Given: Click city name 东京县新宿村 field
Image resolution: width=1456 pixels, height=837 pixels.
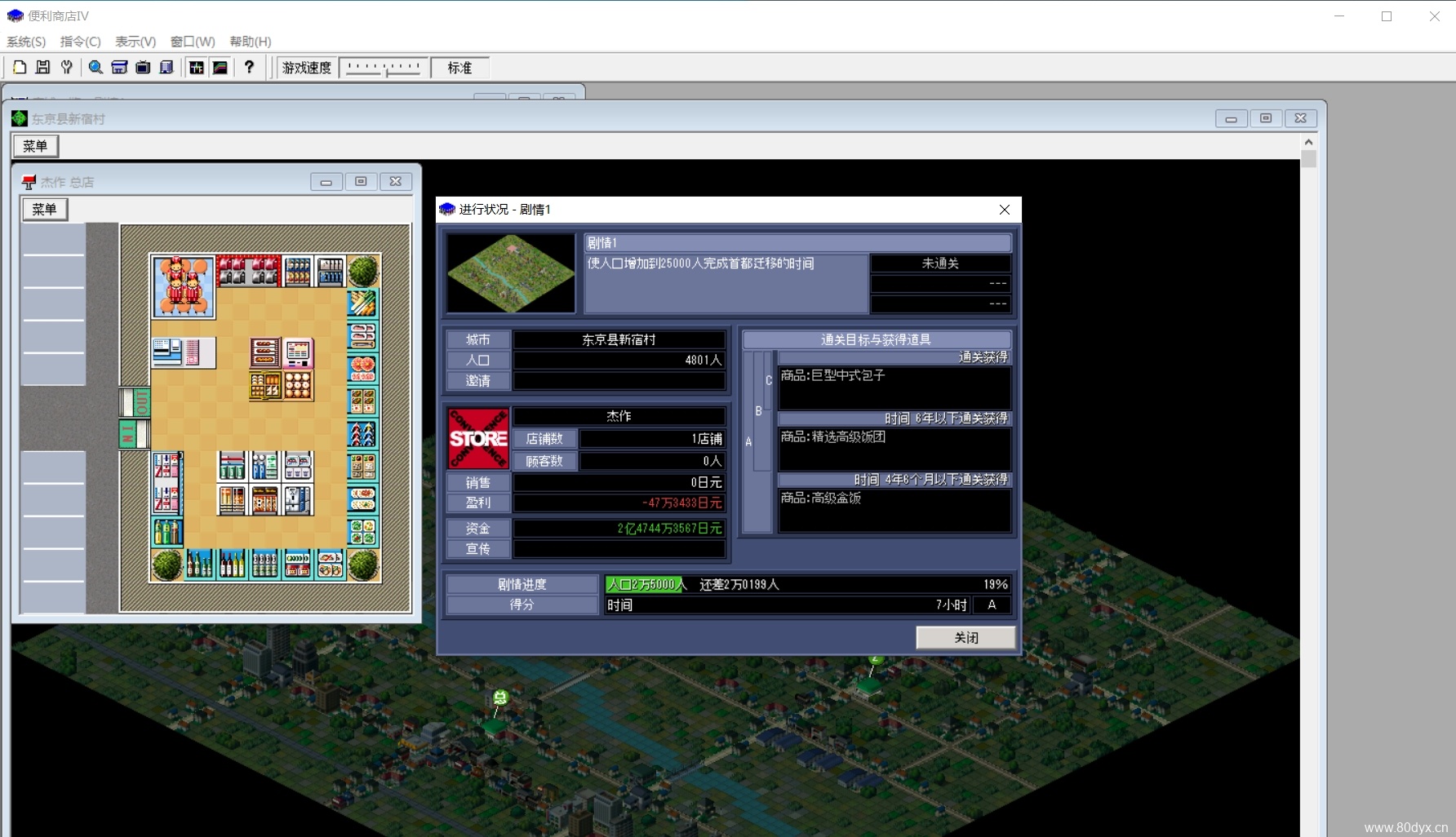Looking at the screenshot, I should [x=619, y=339].
